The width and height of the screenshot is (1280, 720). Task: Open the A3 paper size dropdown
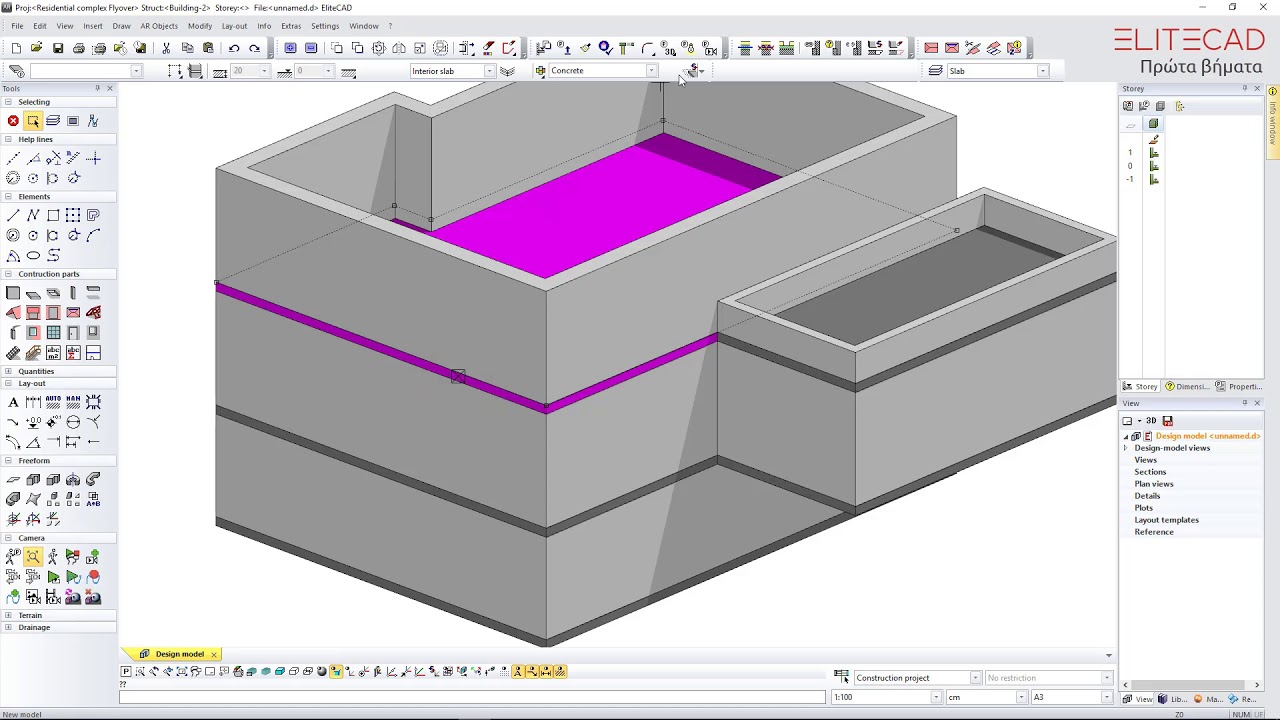pos(1106,697)
